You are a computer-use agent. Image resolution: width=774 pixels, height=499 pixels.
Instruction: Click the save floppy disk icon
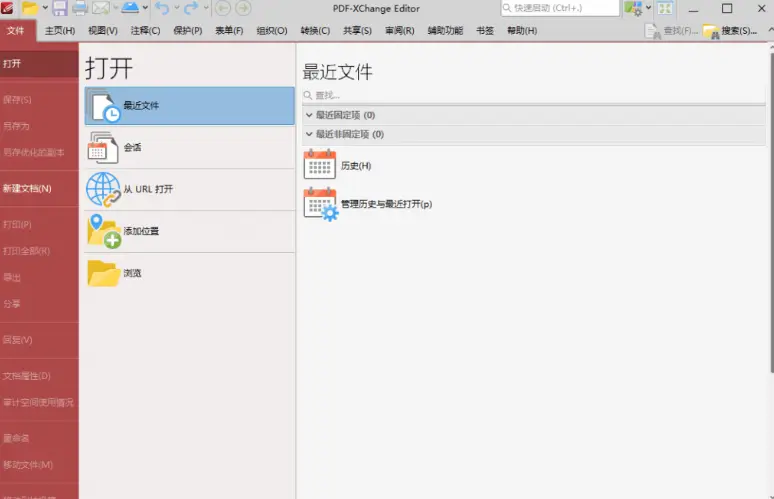tap(60, 8)
